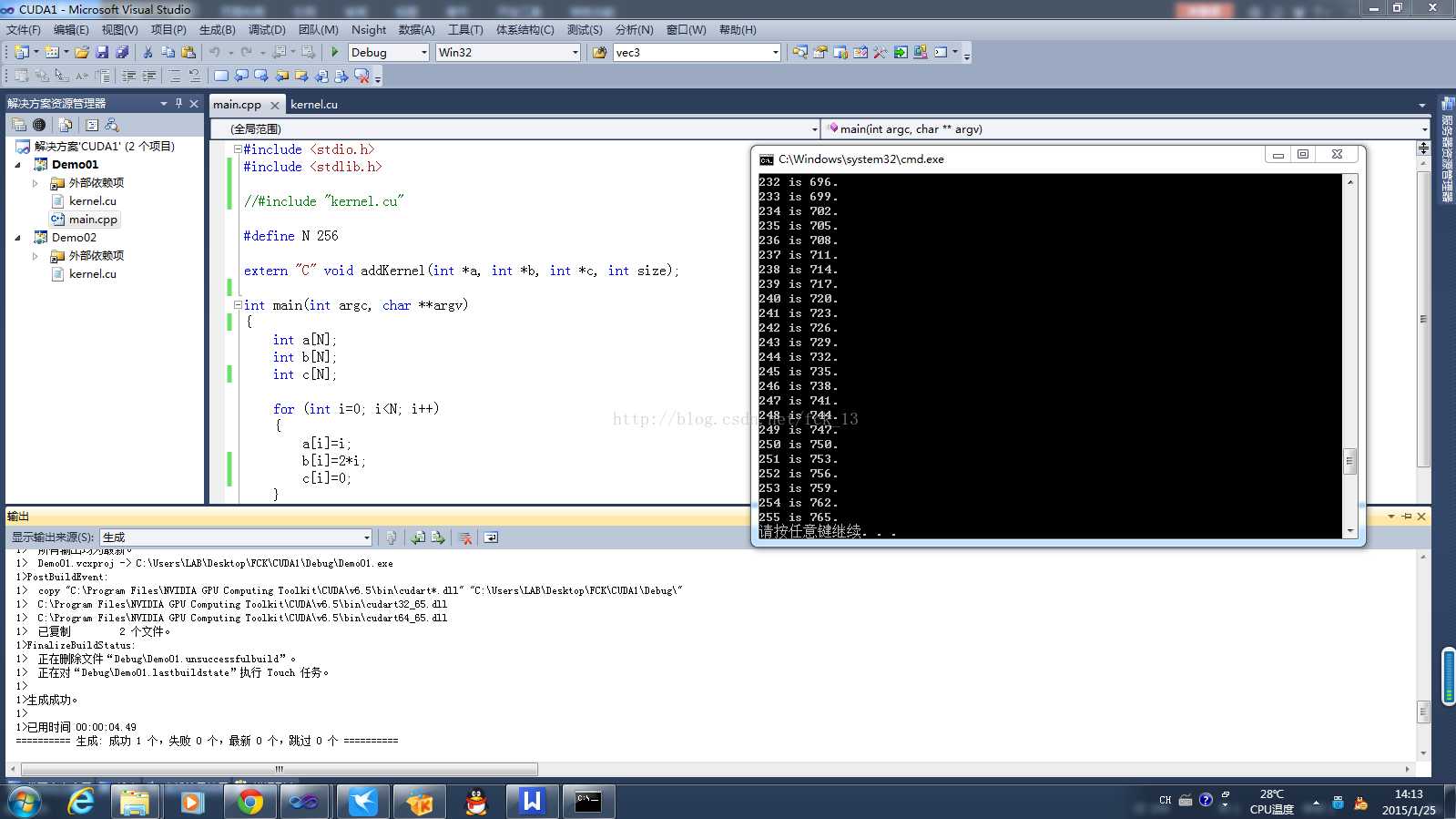Collapse the main function code block
This screenshot has width=1456, height=819.
238,305
